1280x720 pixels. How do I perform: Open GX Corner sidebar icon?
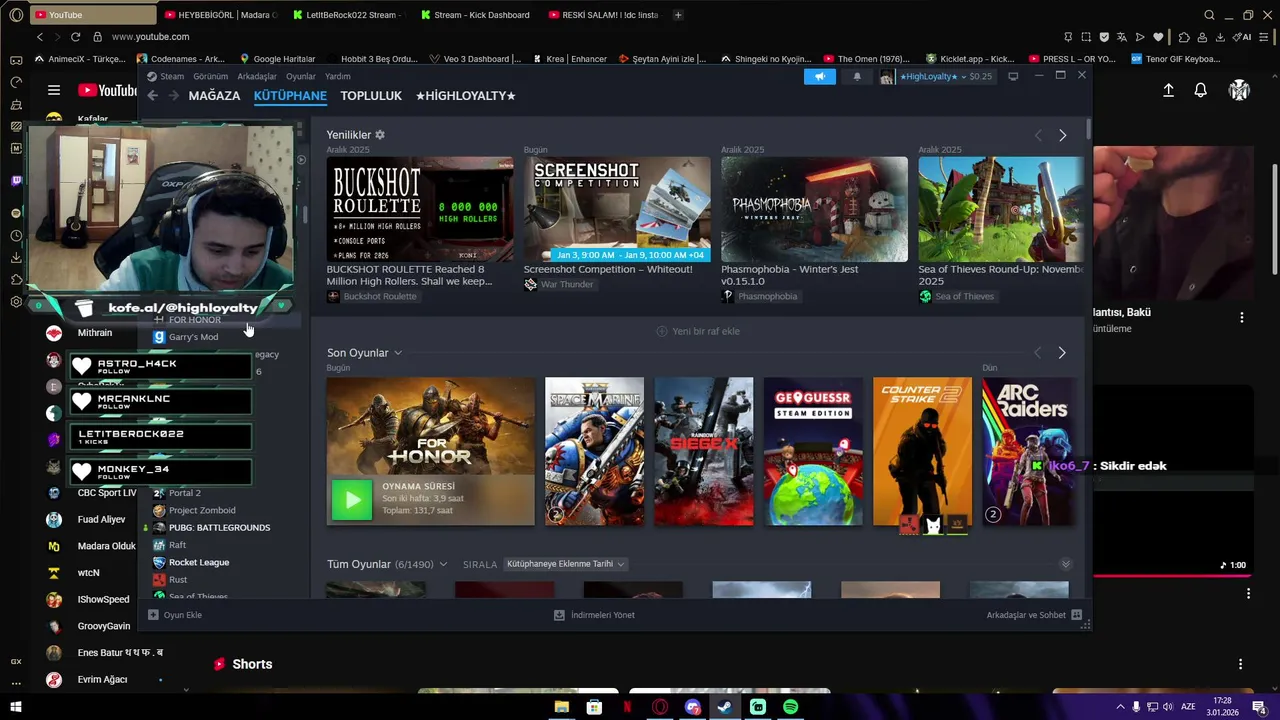(x=16, y=661)
